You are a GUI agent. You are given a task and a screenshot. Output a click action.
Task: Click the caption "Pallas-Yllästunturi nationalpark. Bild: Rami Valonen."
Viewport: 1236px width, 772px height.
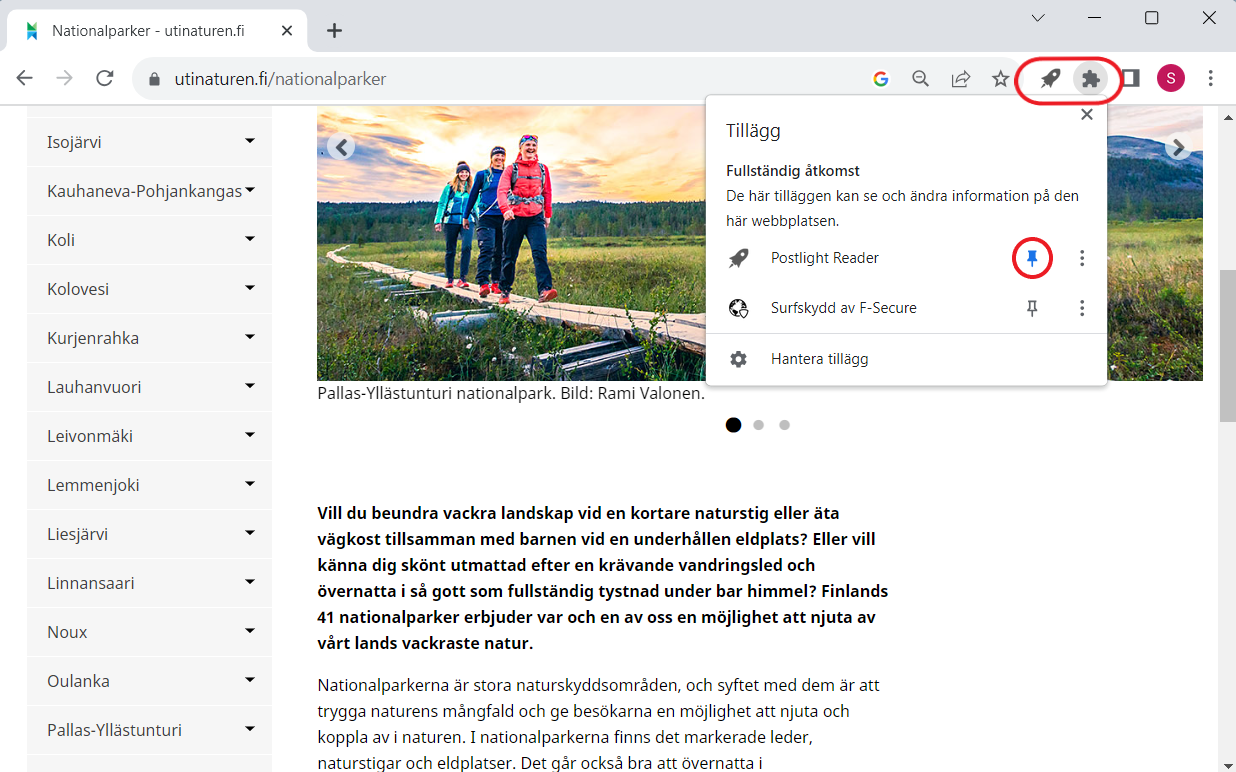(511, 393)
